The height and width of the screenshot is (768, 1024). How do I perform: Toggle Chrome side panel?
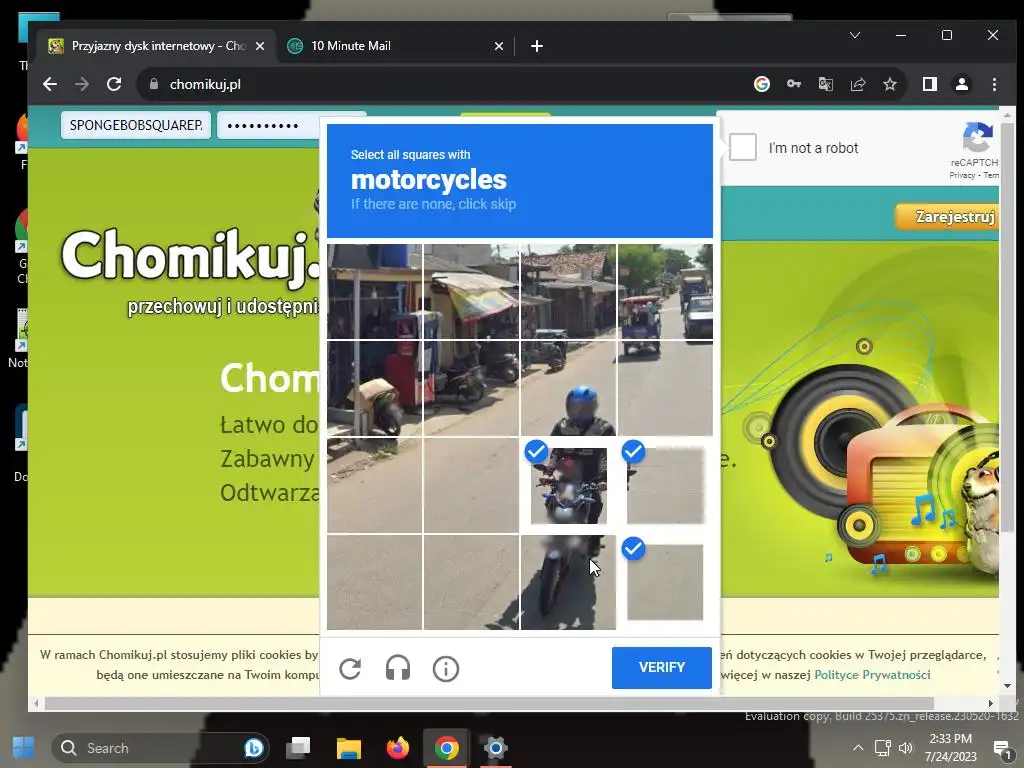(929, 84)
